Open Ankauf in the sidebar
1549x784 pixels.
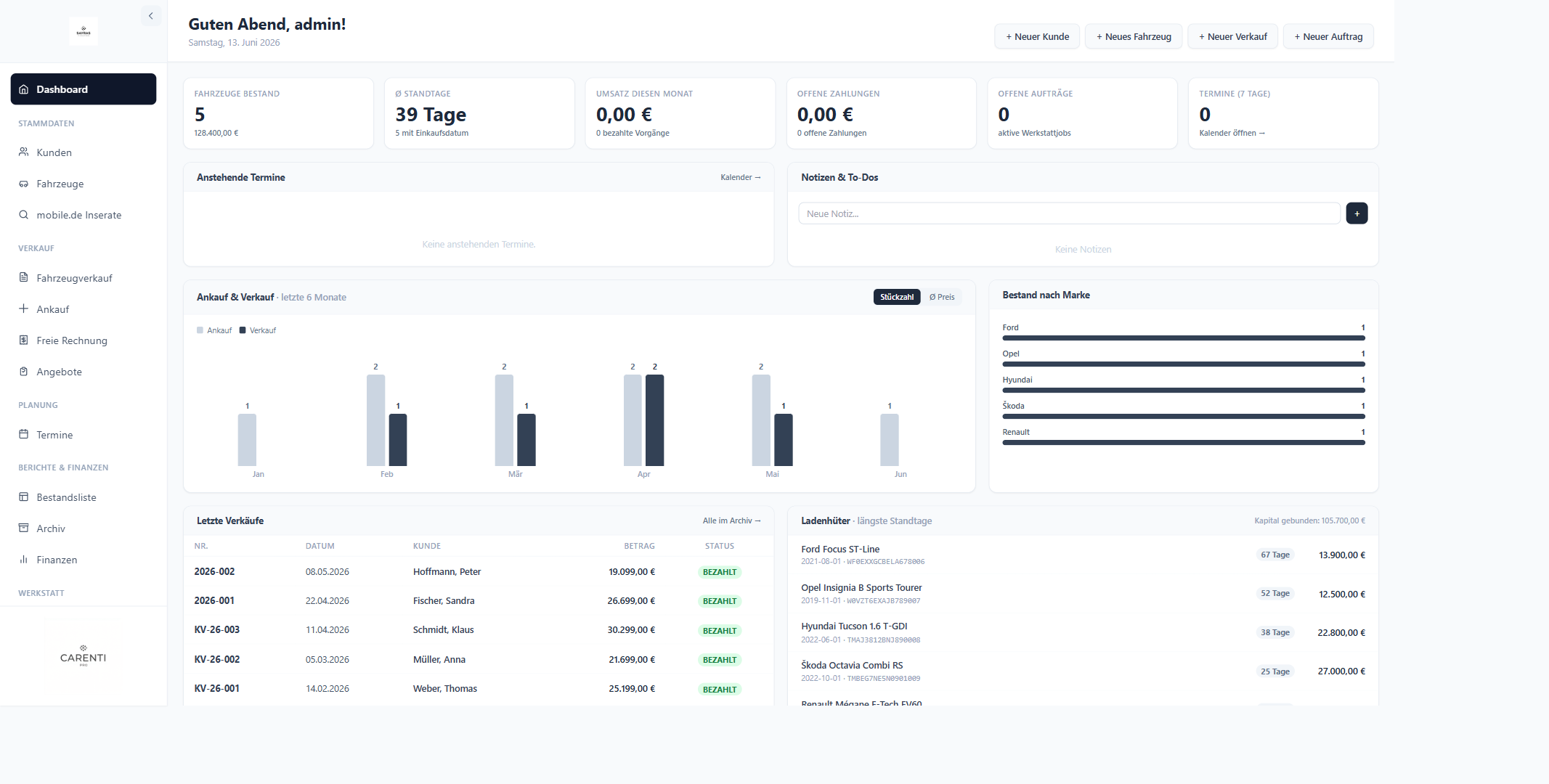coord(84,309)
